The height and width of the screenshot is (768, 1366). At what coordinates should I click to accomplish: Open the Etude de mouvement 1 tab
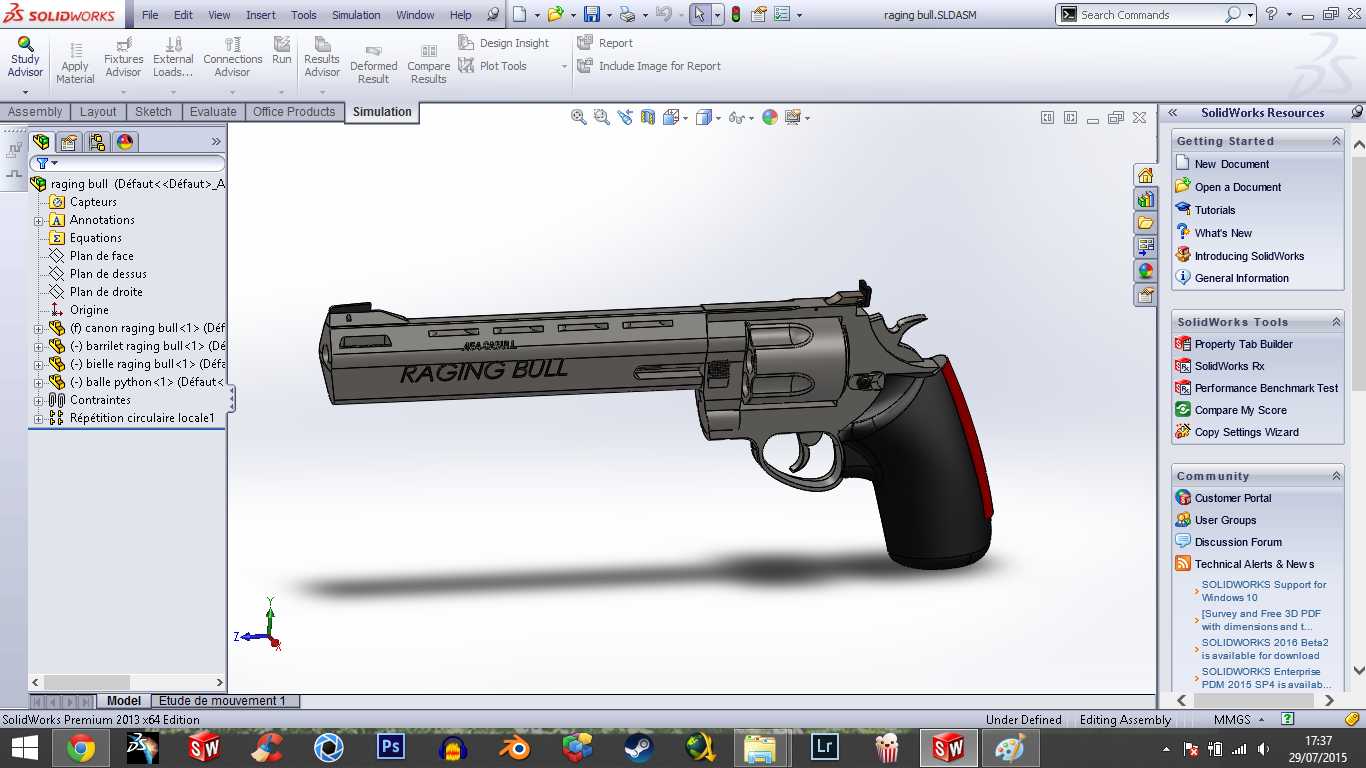tap(222, 701)
